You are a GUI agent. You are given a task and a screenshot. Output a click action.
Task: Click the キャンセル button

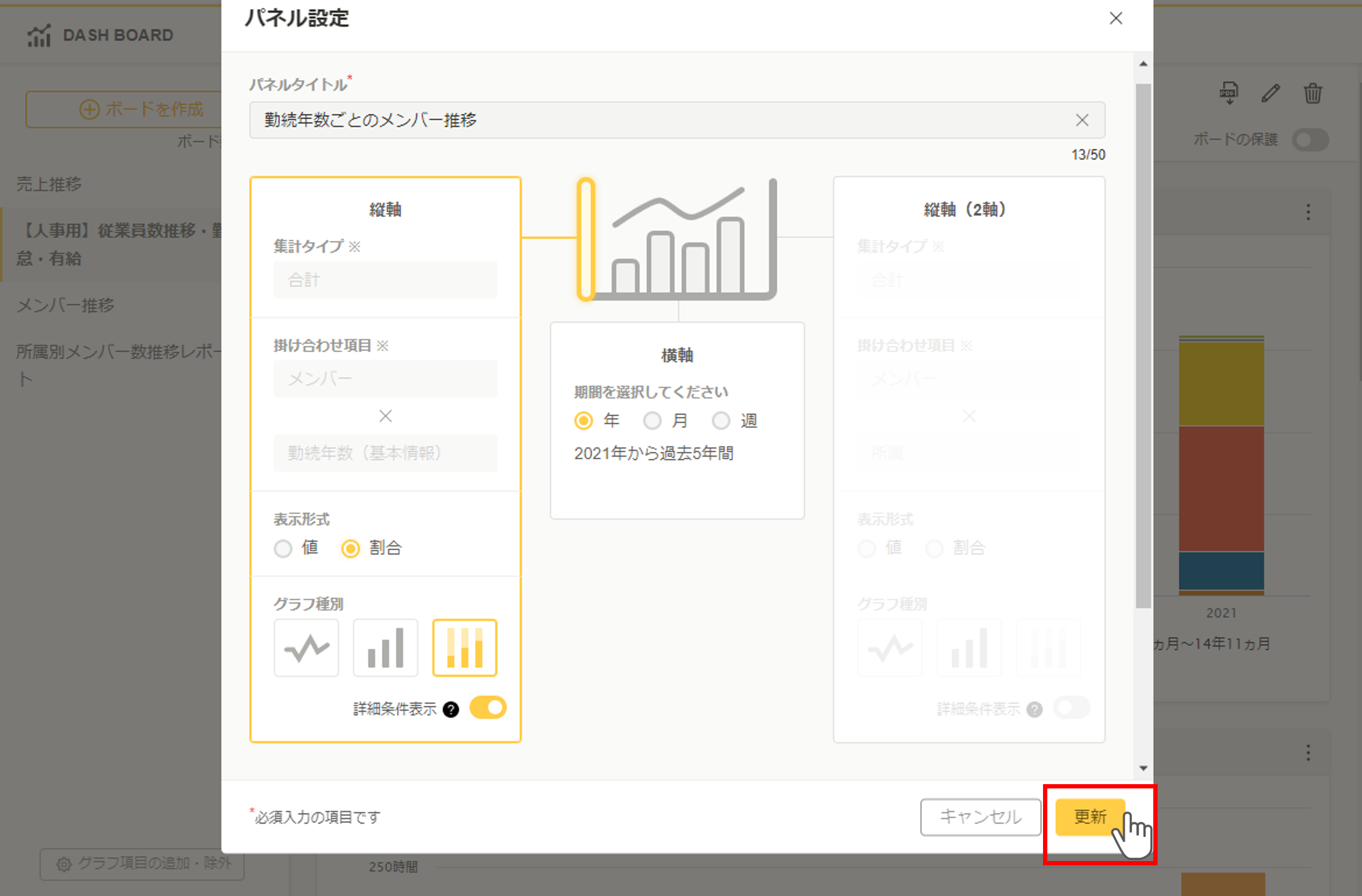tap(980, 816)
